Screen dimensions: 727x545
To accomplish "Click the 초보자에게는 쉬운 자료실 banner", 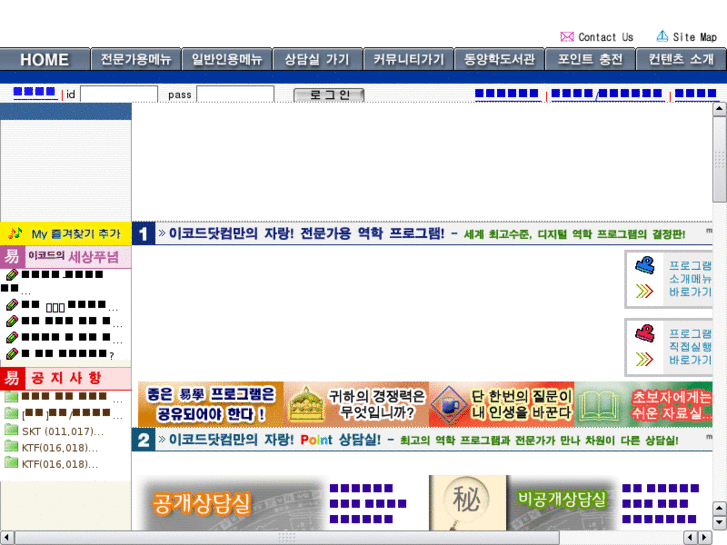I will [644, 404].
